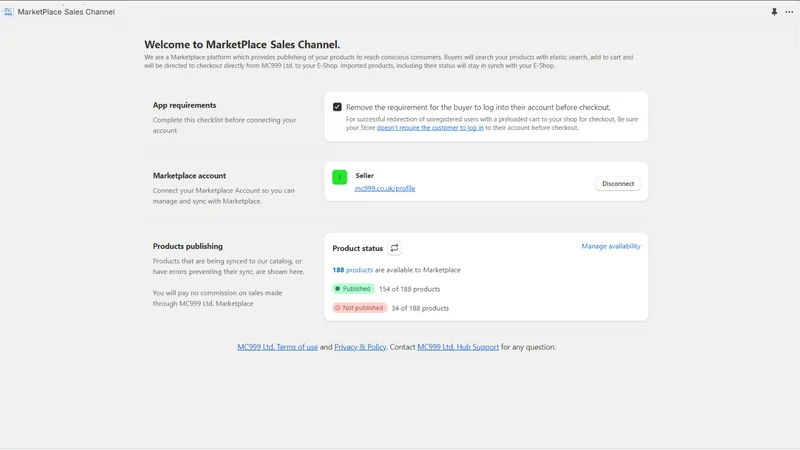800x450 pixels.
Task: Click the 'Products publishing' heading
Action: (188, 246)
